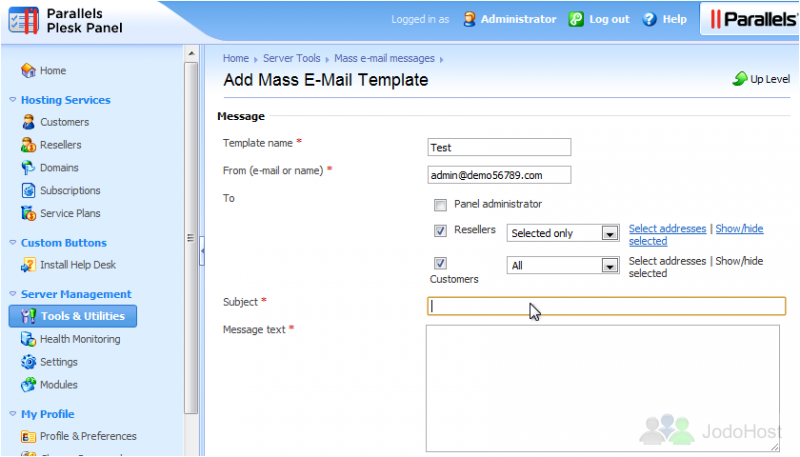Screen dimensions: 800x457
Task: Click Resellers 'Select addresses' link
Action: [x=667, y=228]
